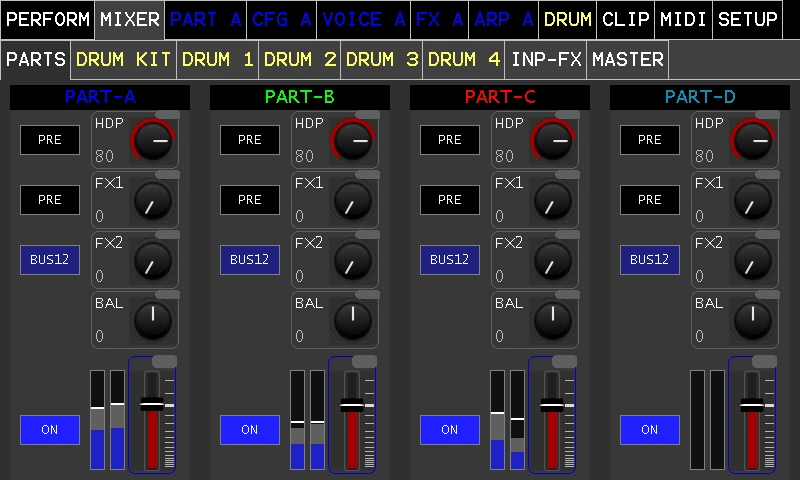Select the DRUM 1 sub-tab
Image resolution: width=800 pixels, height=480 pixels.
pos(218,60)
